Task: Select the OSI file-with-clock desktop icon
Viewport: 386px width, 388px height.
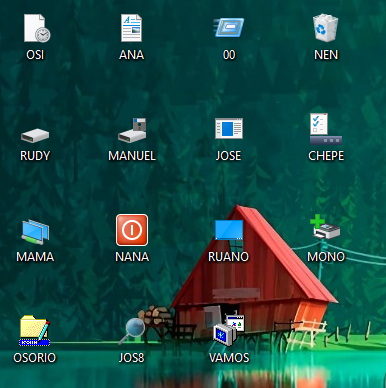Action: point(37,28)
